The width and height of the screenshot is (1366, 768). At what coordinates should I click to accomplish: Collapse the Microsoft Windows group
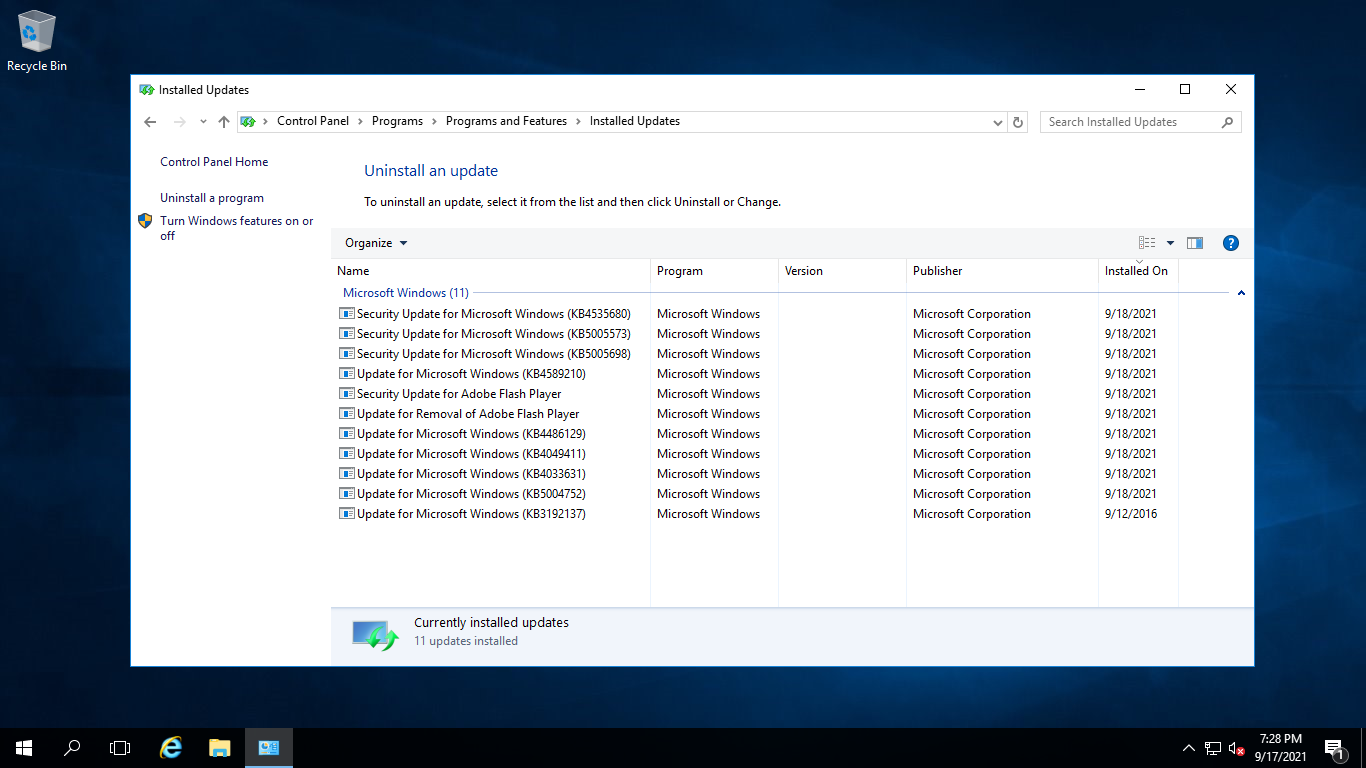click(x=1241, y=293)
